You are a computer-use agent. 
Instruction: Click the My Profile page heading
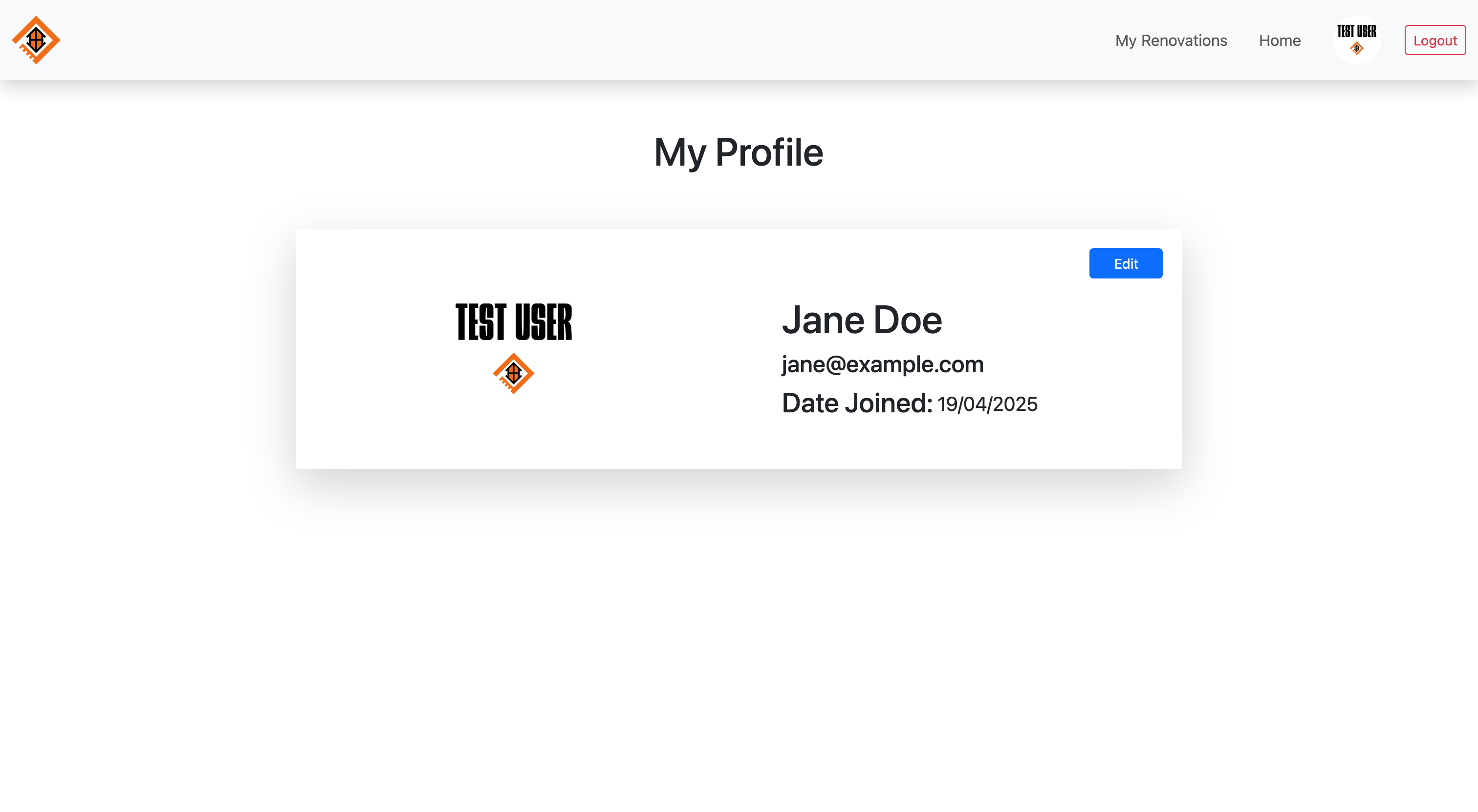[739, 152]
